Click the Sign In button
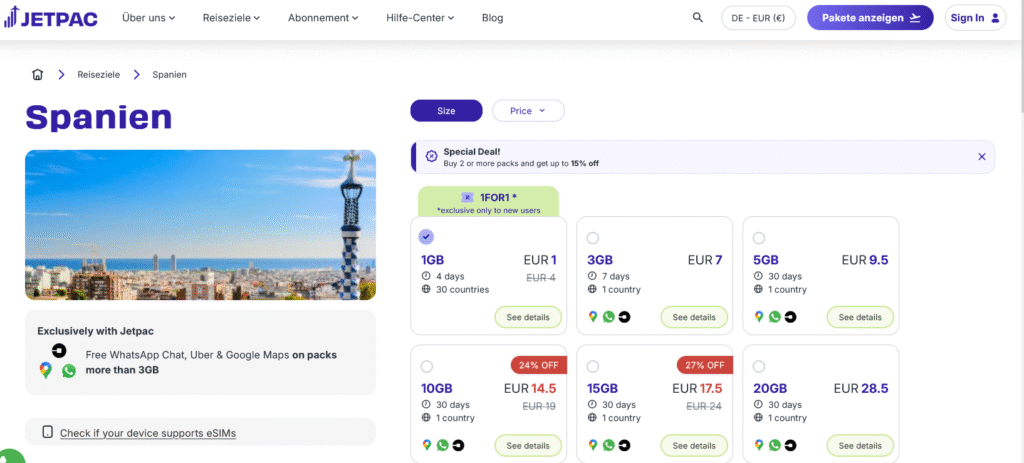This screenshot has width=1024, height=463. (x=975, y=18)
